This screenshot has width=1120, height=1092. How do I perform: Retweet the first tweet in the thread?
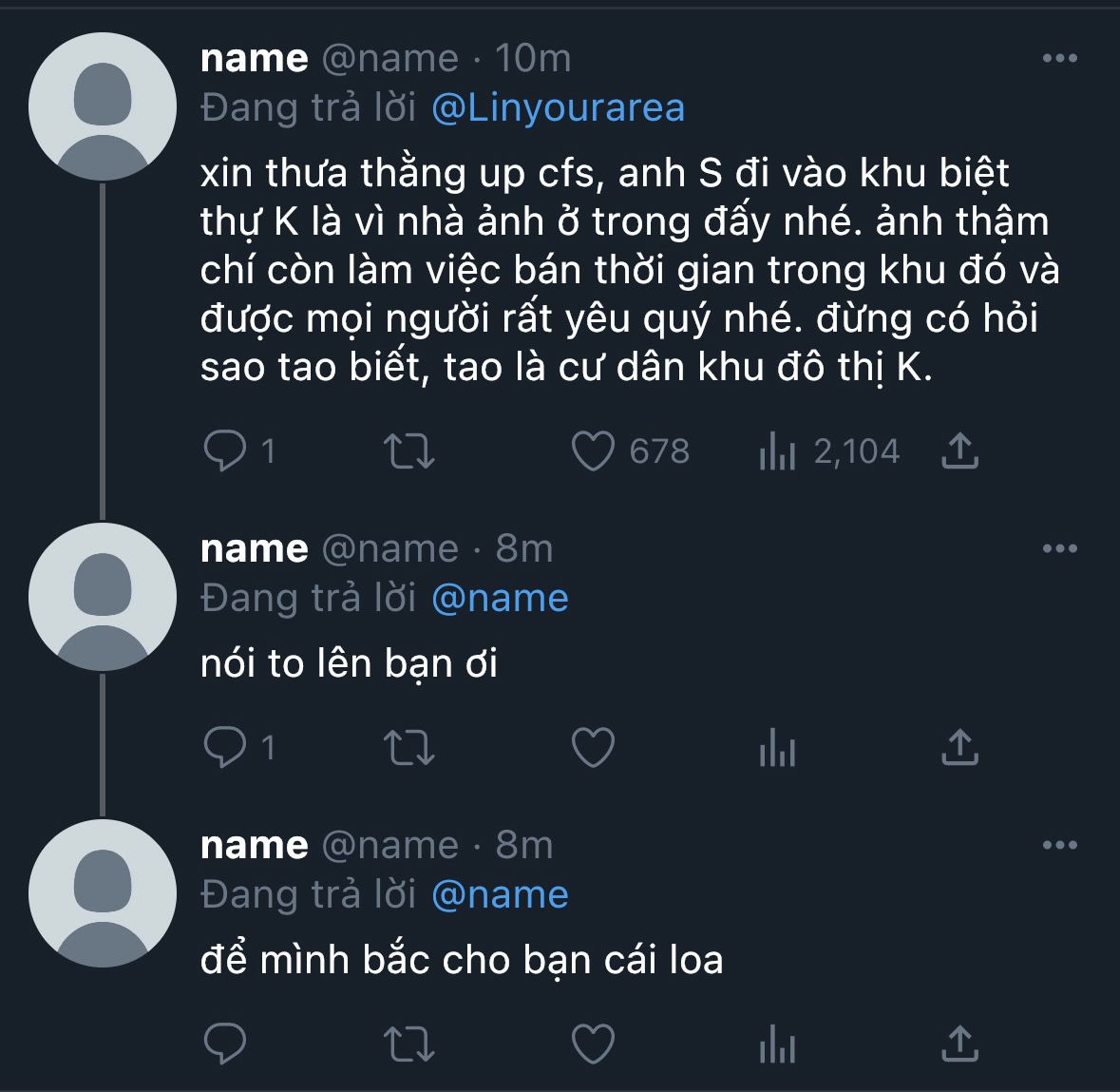click(409, 451)
